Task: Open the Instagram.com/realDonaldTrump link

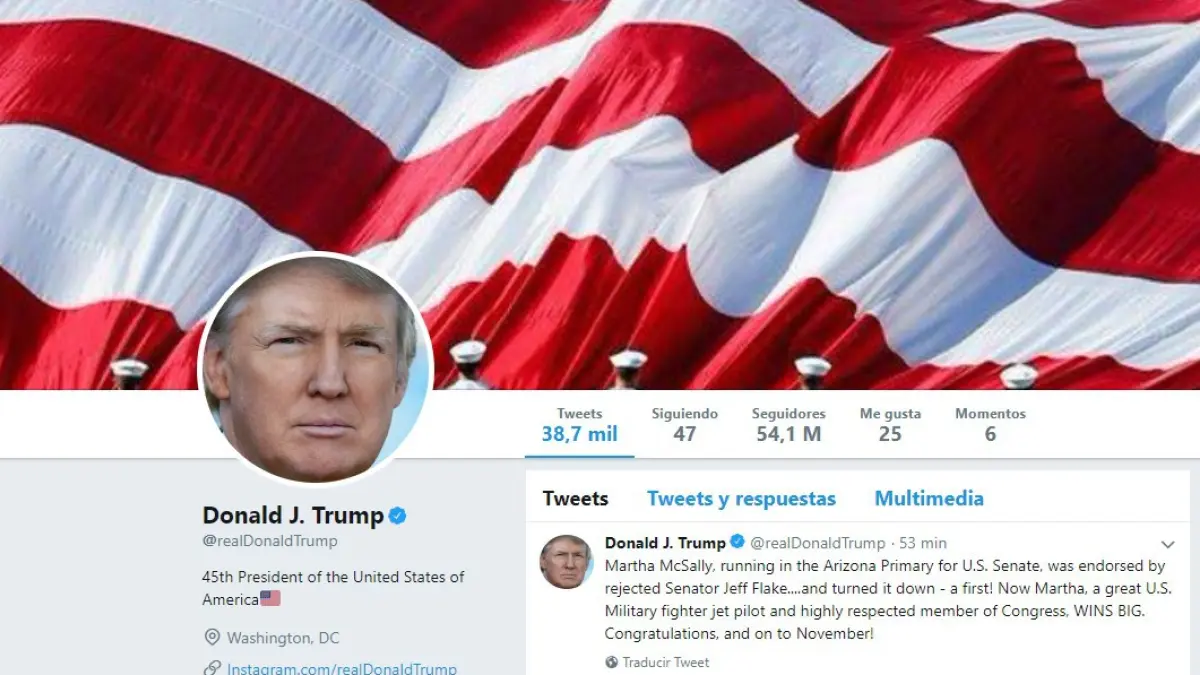Action: click(x=342, y=668)
